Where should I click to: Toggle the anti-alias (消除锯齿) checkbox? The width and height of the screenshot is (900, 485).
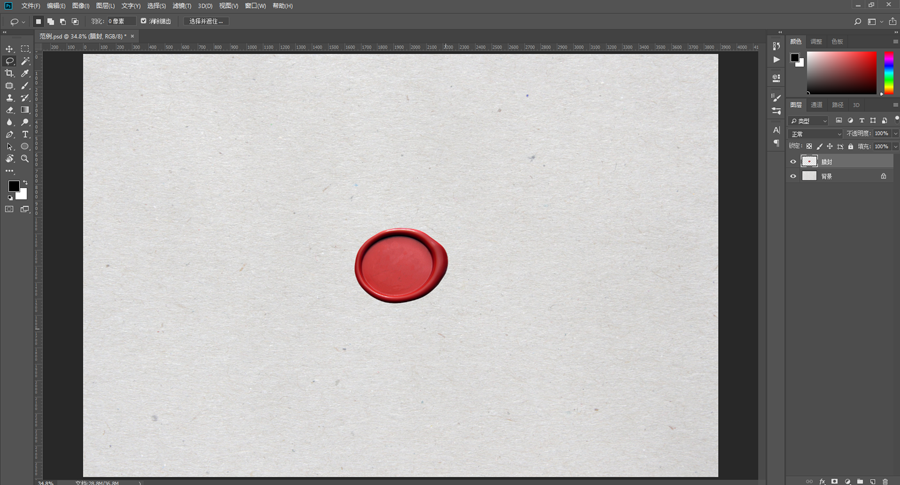click(143, 21)
